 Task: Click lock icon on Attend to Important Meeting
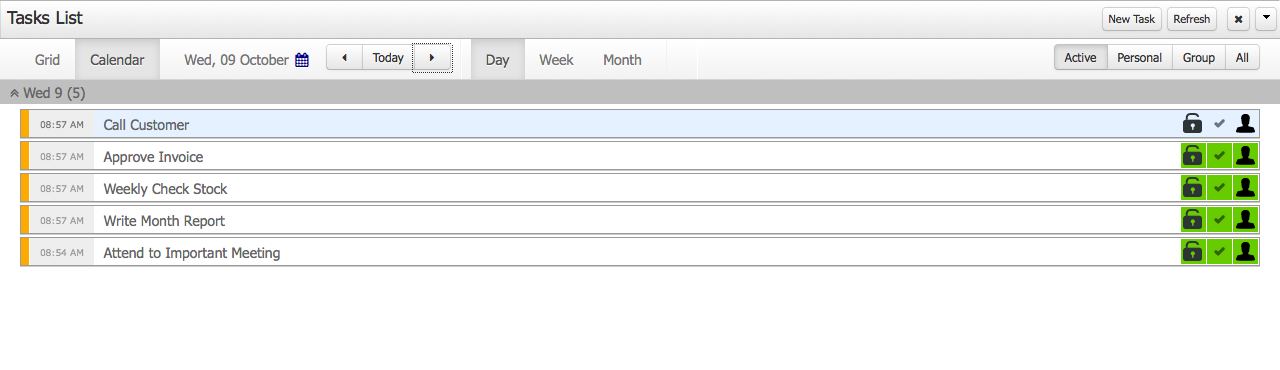pos(1193,252)
